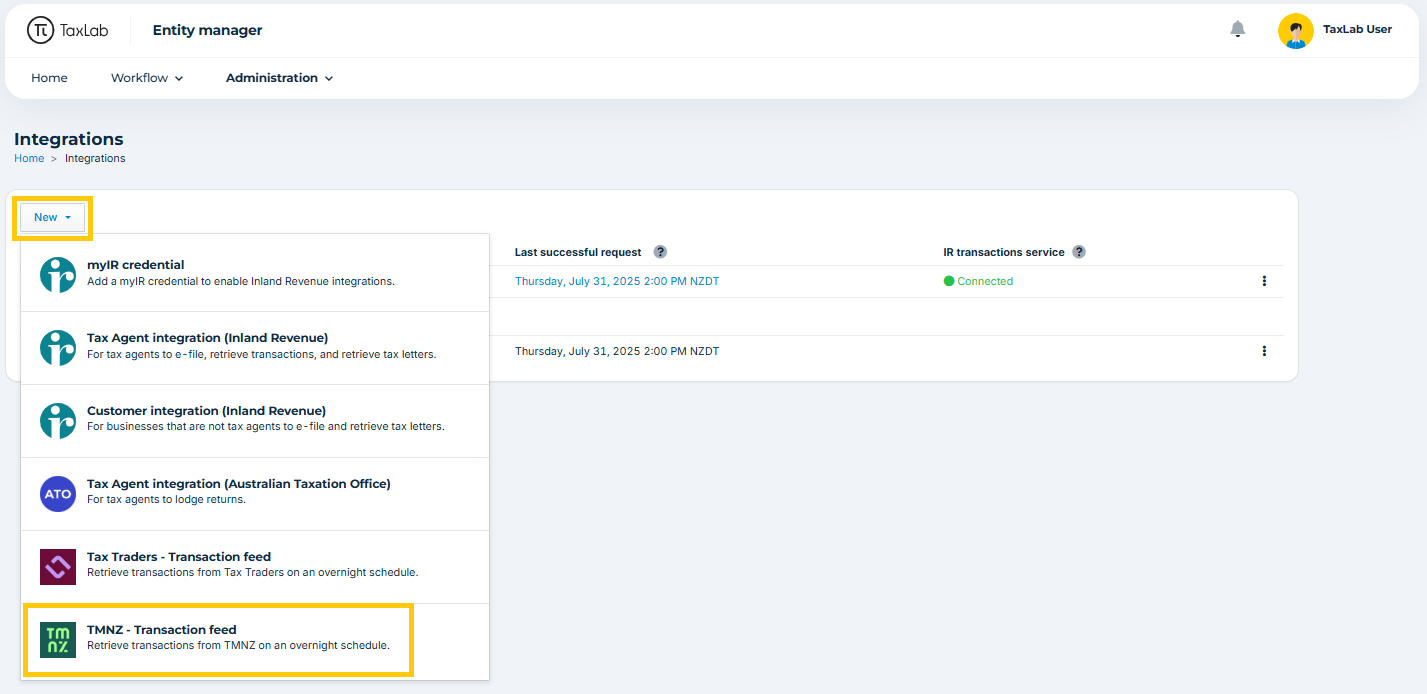
Task: Click the ATO logo icon
Action: [58, 493]
